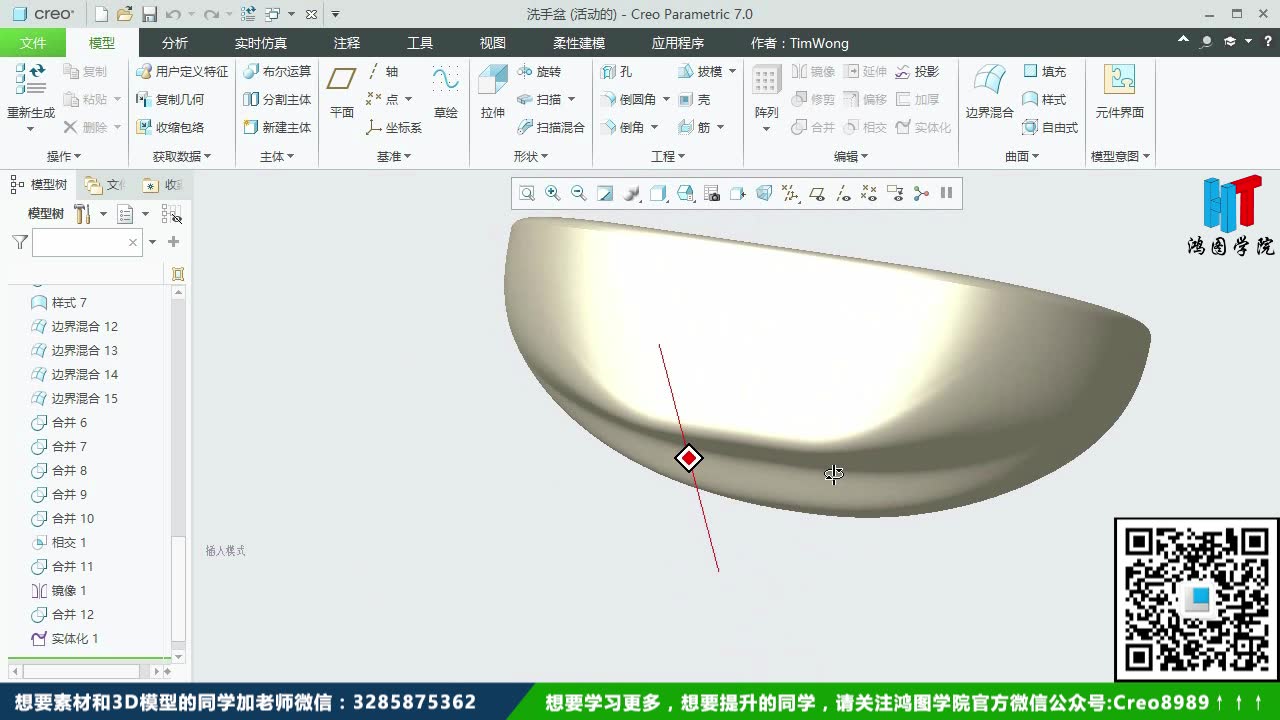
Task: Click the 复制几何 (Copy Geometry) button
Action: point(181,99)
